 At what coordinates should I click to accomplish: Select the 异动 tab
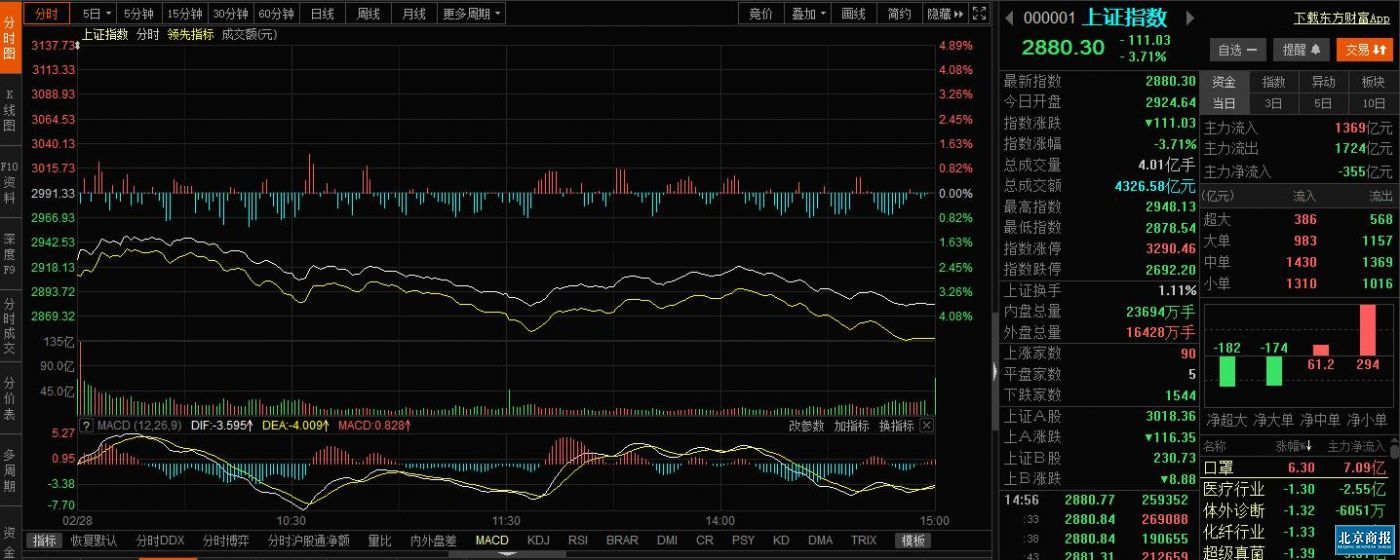tap(1323, 82)
